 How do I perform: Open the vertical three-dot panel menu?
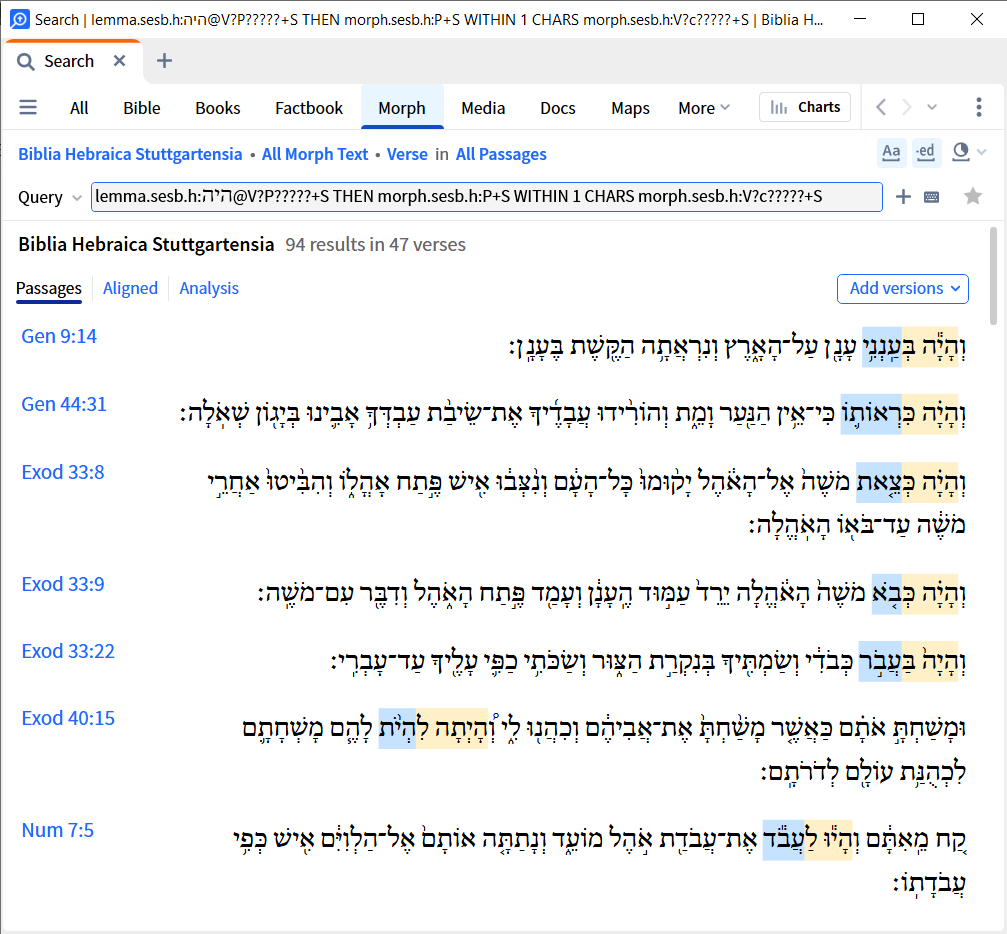pyautogui.click(x=979, y=107)
